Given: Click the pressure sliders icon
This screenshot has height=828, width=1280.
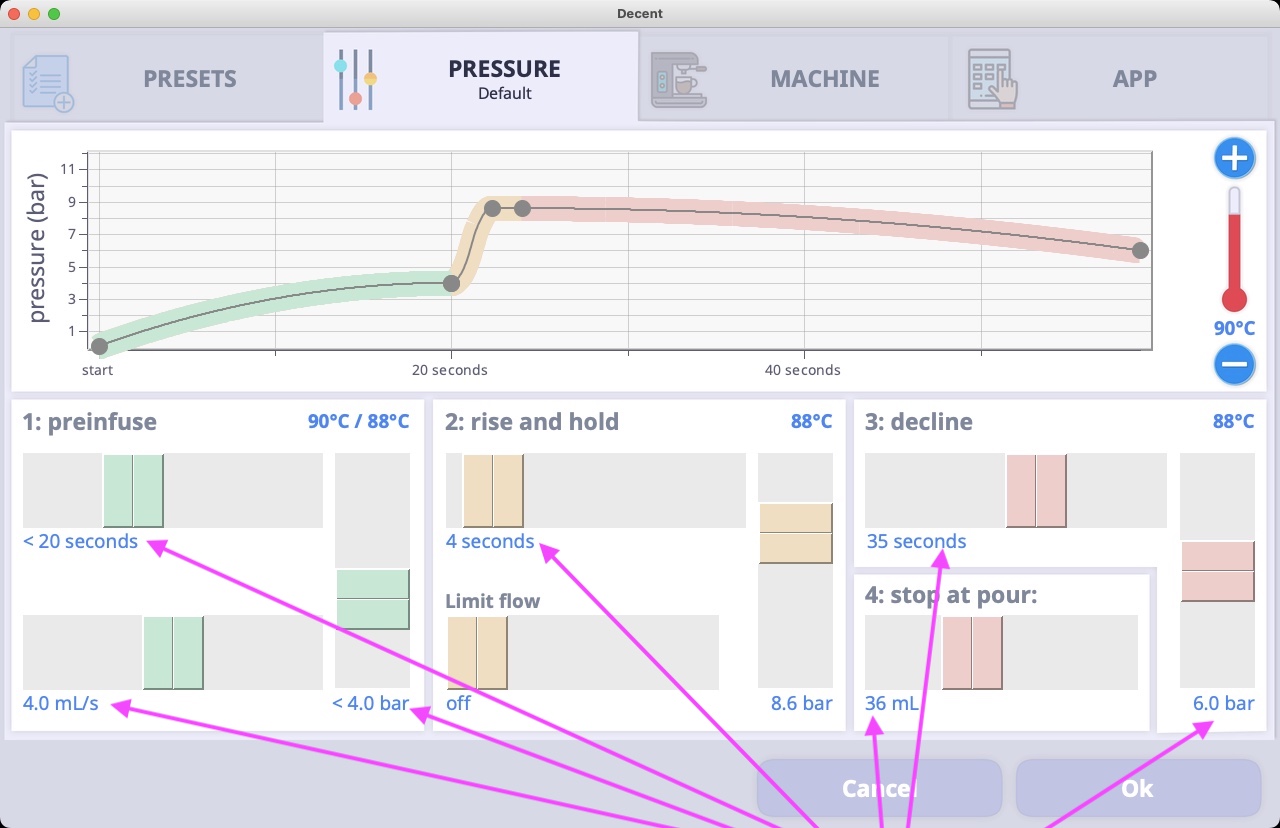Looking at the screenshot, I should coord(355,79).
